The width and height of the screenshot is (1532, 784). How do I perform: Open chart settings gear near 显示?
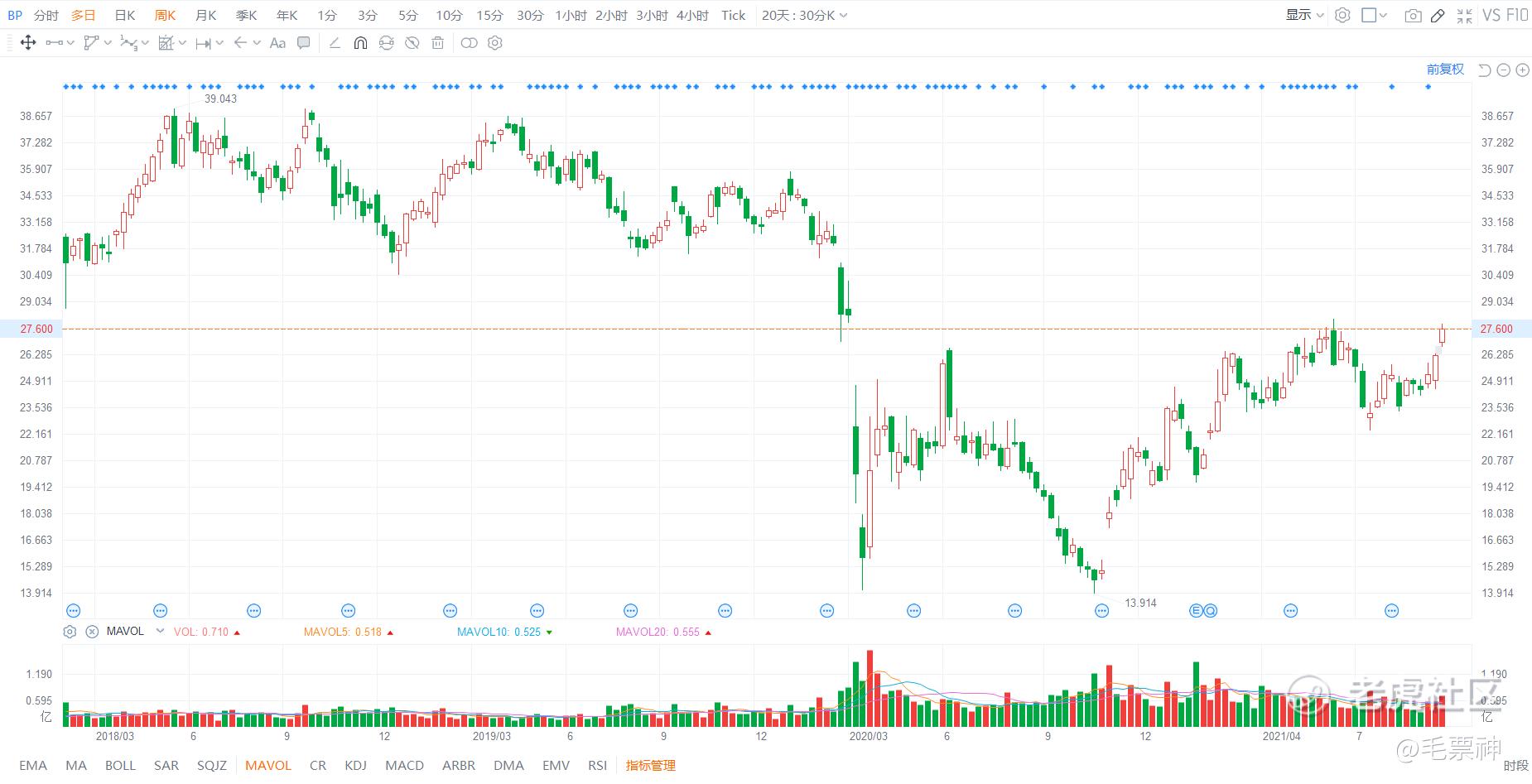1343,15
